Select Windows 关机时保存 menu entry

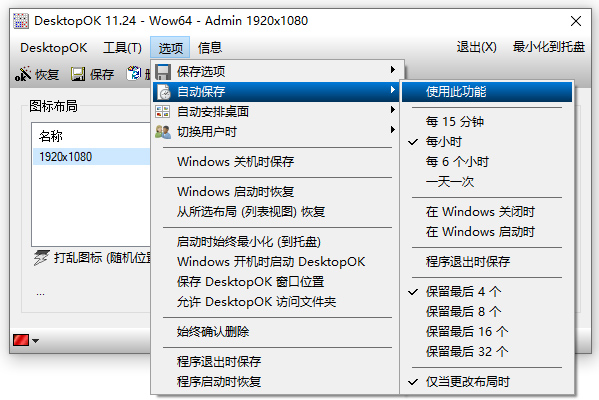[235, 162]
